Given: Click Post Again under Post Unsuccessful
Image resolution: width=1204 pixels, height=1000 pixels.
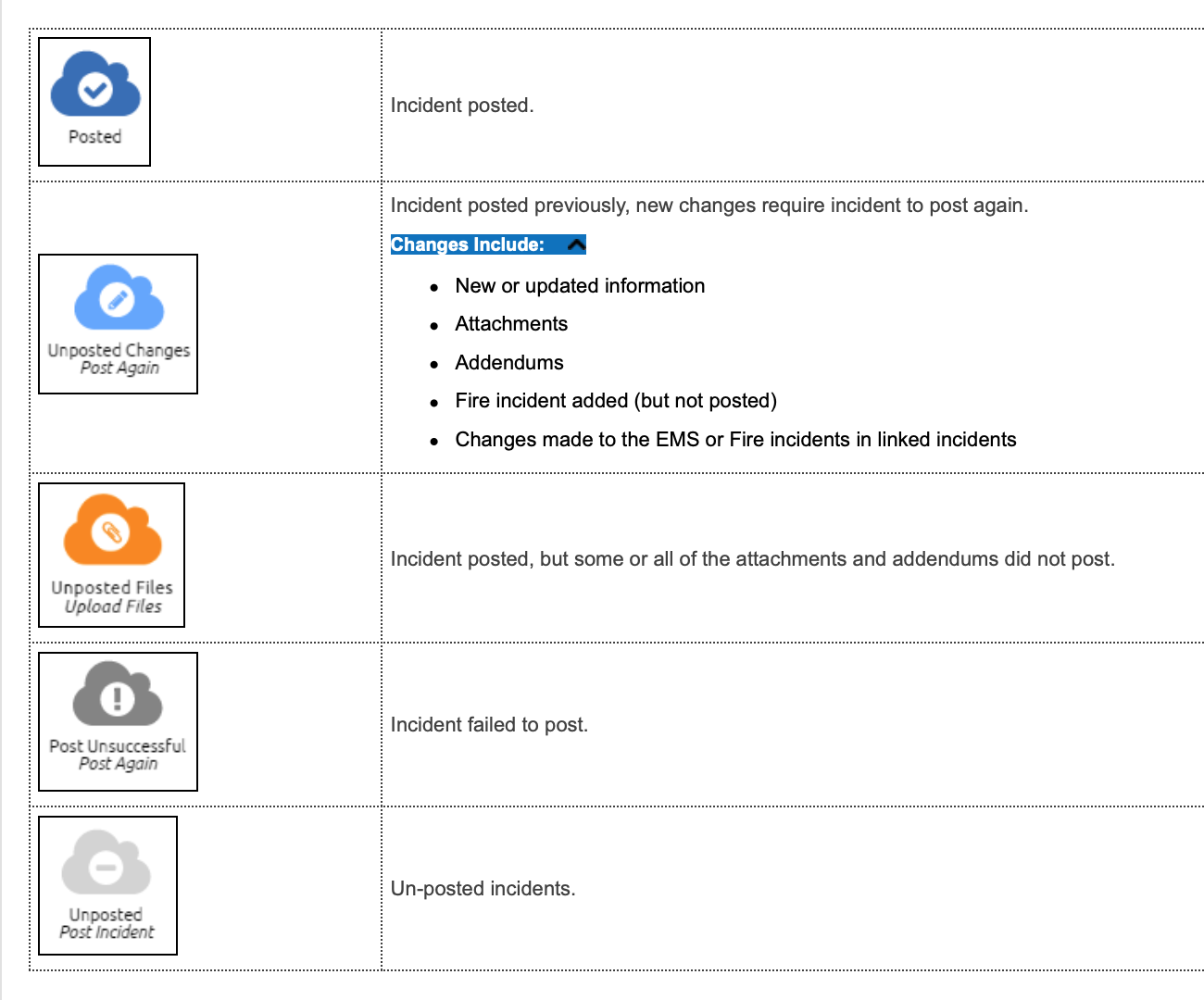Looking at the screenshot, I should (118, 764).
